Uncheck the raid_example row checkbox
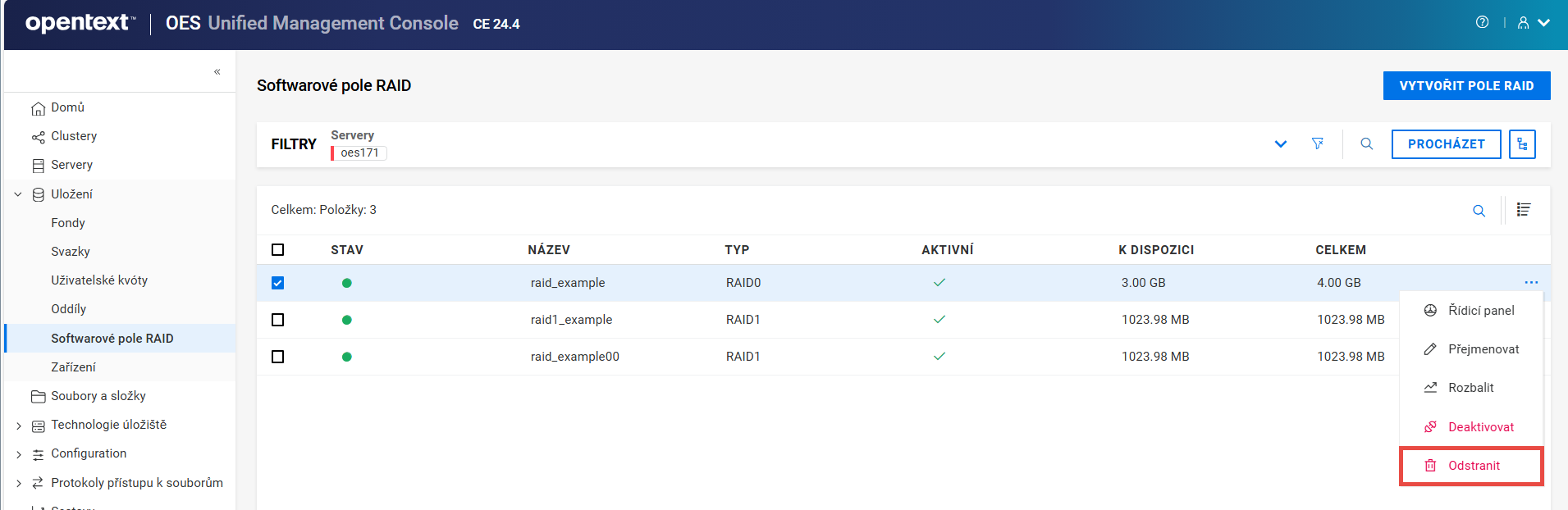This screenshot has width=1568, height=510. pos(278,283)
